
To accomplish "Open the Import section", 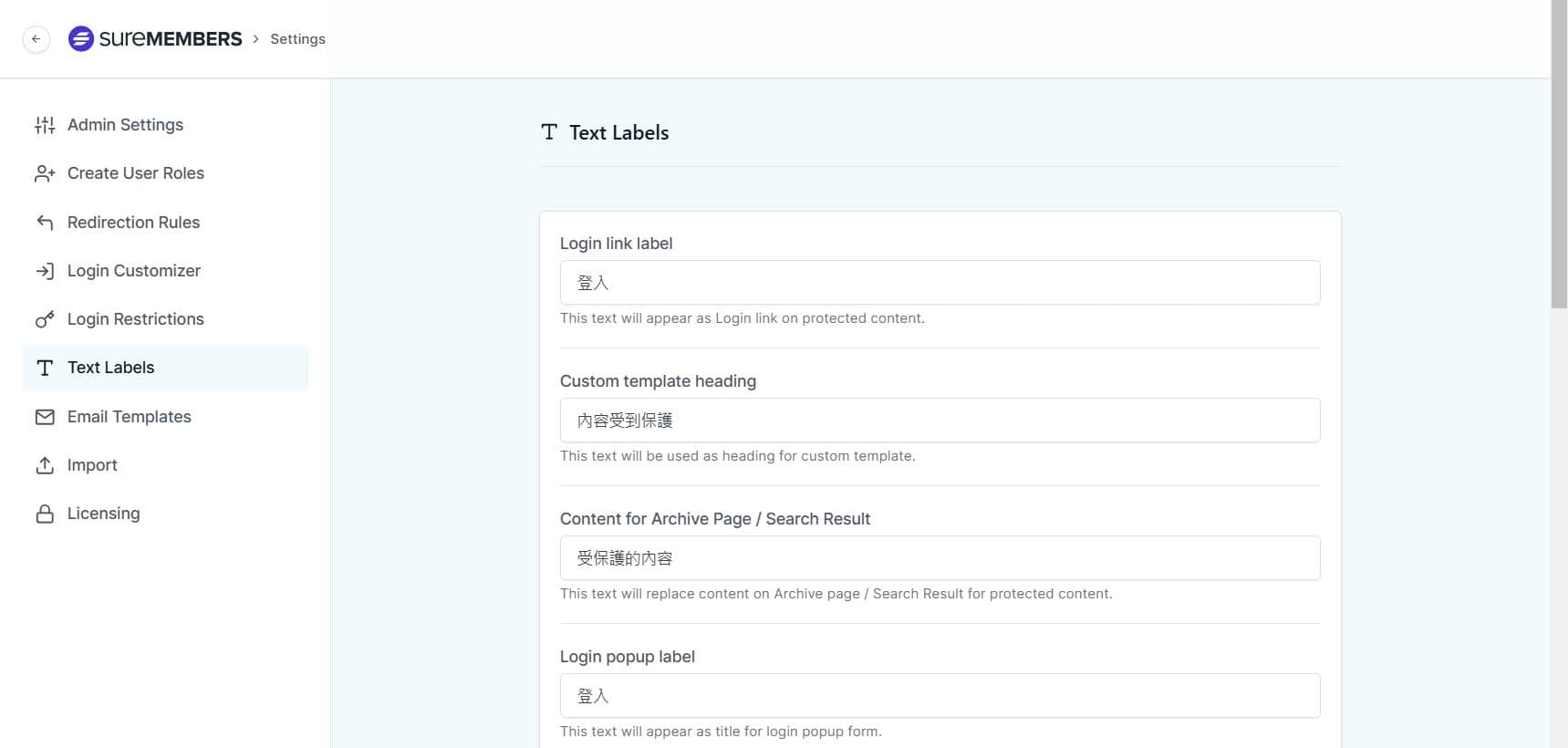I will tap(165, 465).
